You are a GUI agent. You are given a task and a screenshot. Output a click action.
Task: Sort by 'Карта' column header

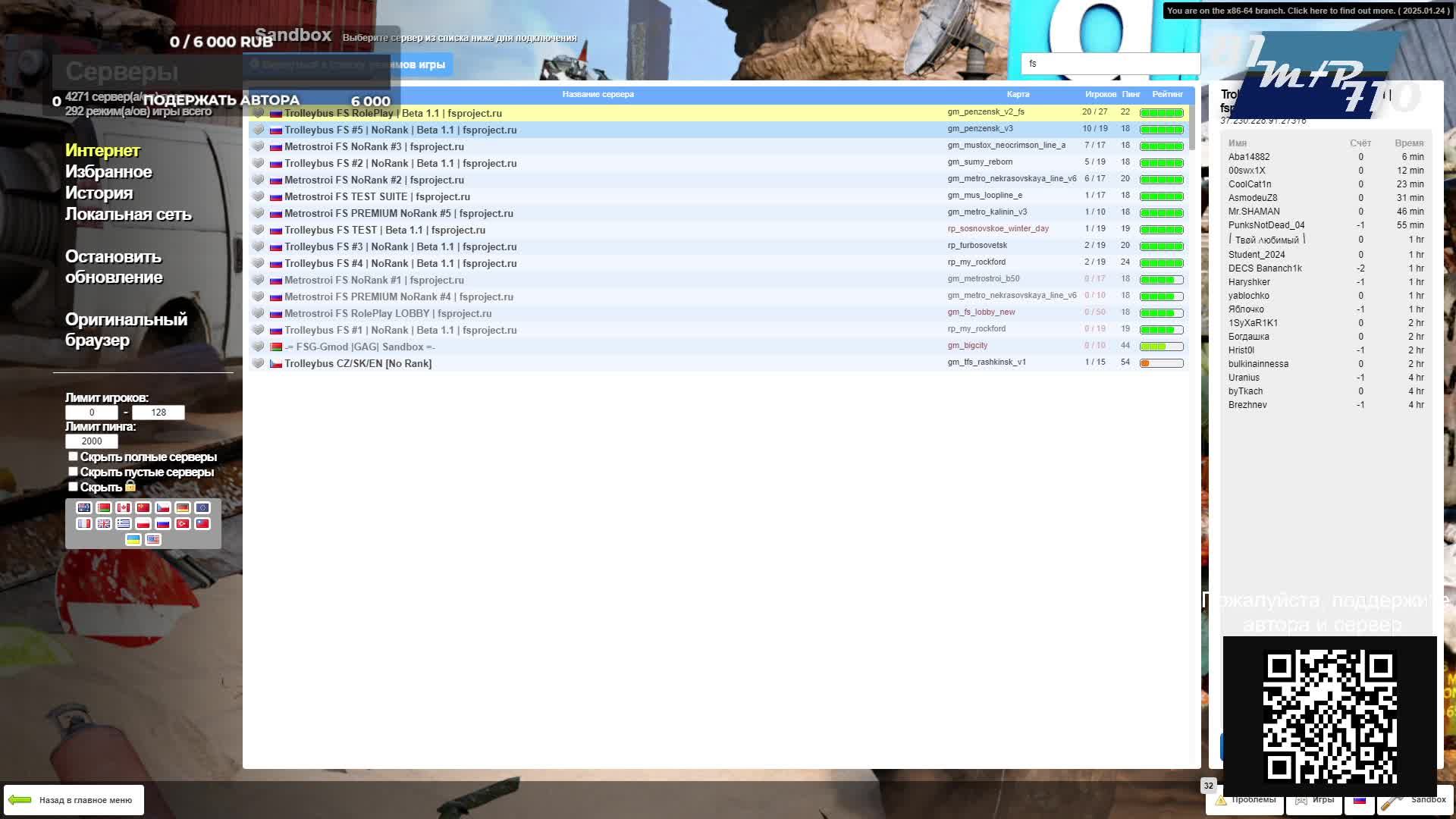(1018, 95)
